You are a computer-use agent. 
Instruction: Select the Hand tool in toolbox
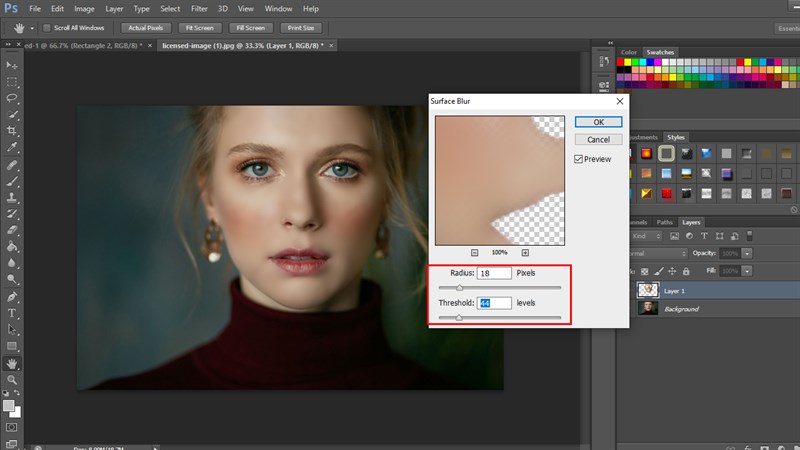pos(12,364)
